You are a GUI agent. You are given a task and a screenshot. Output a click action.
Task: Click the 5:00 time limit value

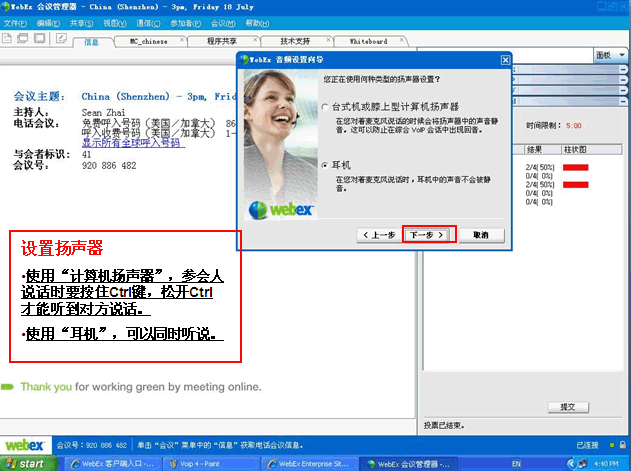tap(574, 126)
